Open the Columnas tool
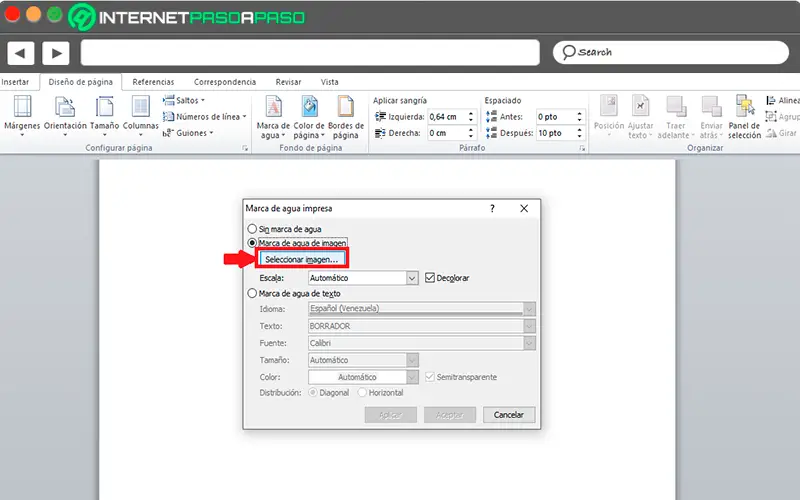This screenshot has height=500, width=800. [140, 116]
